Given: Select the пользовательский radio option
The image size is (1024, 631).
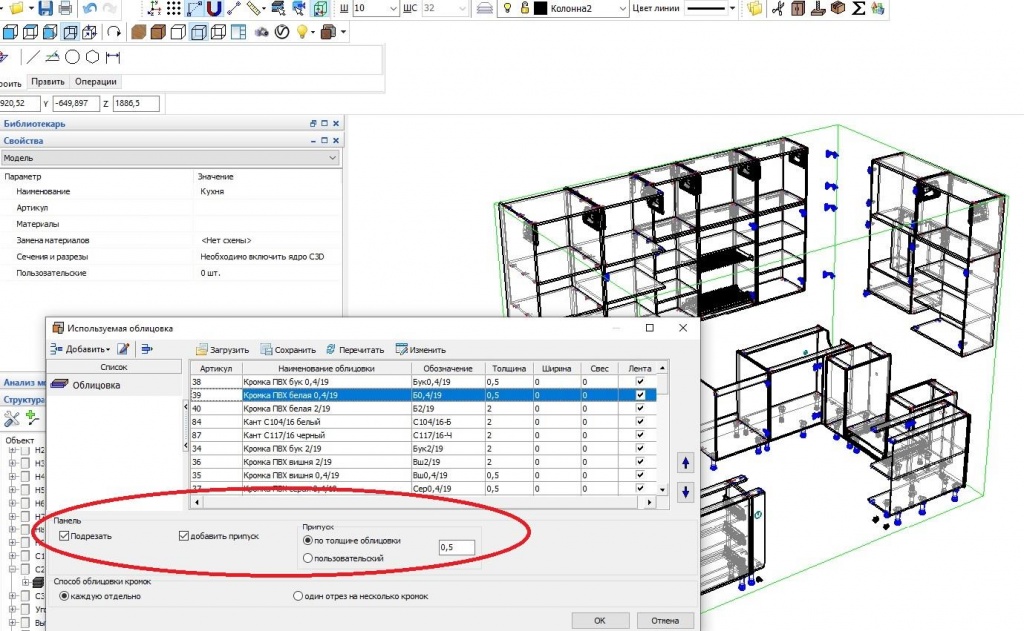Looking at the screenshot, I should click(x=307, y=557).
